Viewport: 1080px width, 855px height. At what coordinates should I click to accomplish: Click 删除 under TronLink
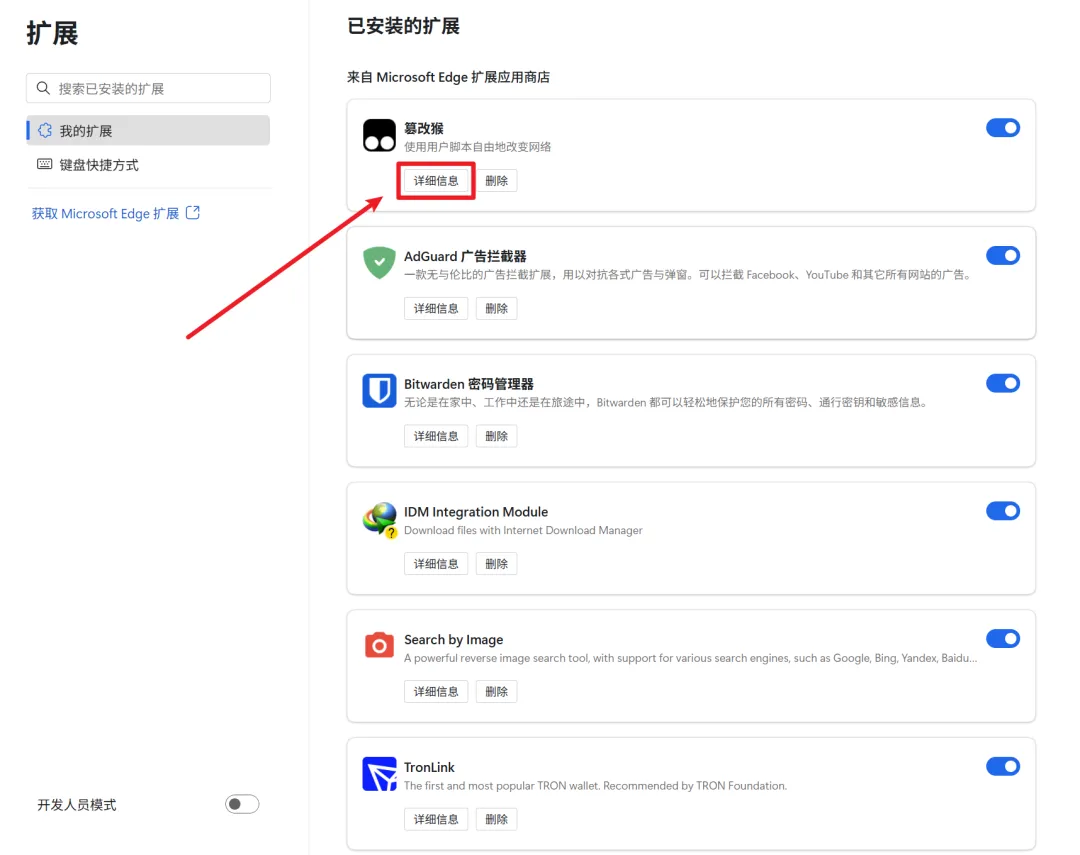(x=497, y=819)
